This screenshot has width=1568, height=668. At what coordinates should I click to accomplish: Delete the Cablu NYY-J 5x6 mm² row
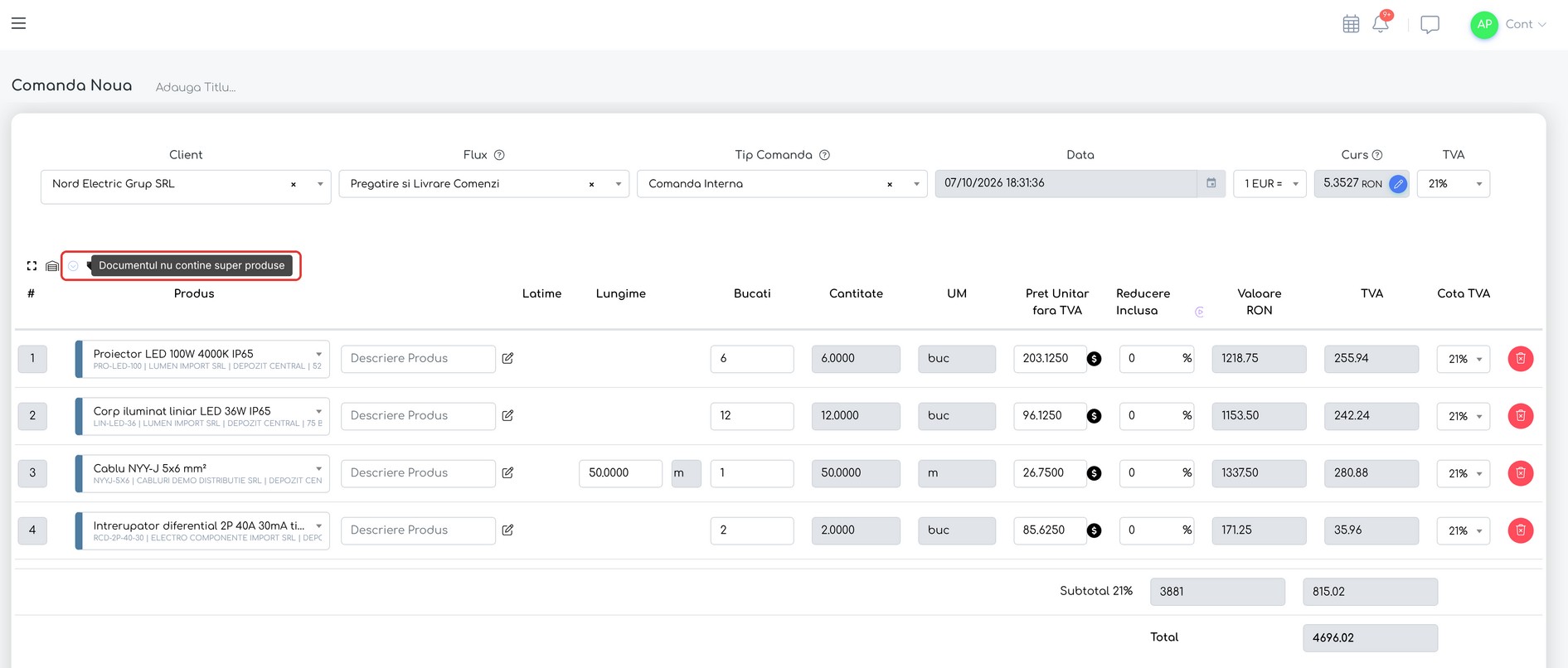[x=1520, y=473]
